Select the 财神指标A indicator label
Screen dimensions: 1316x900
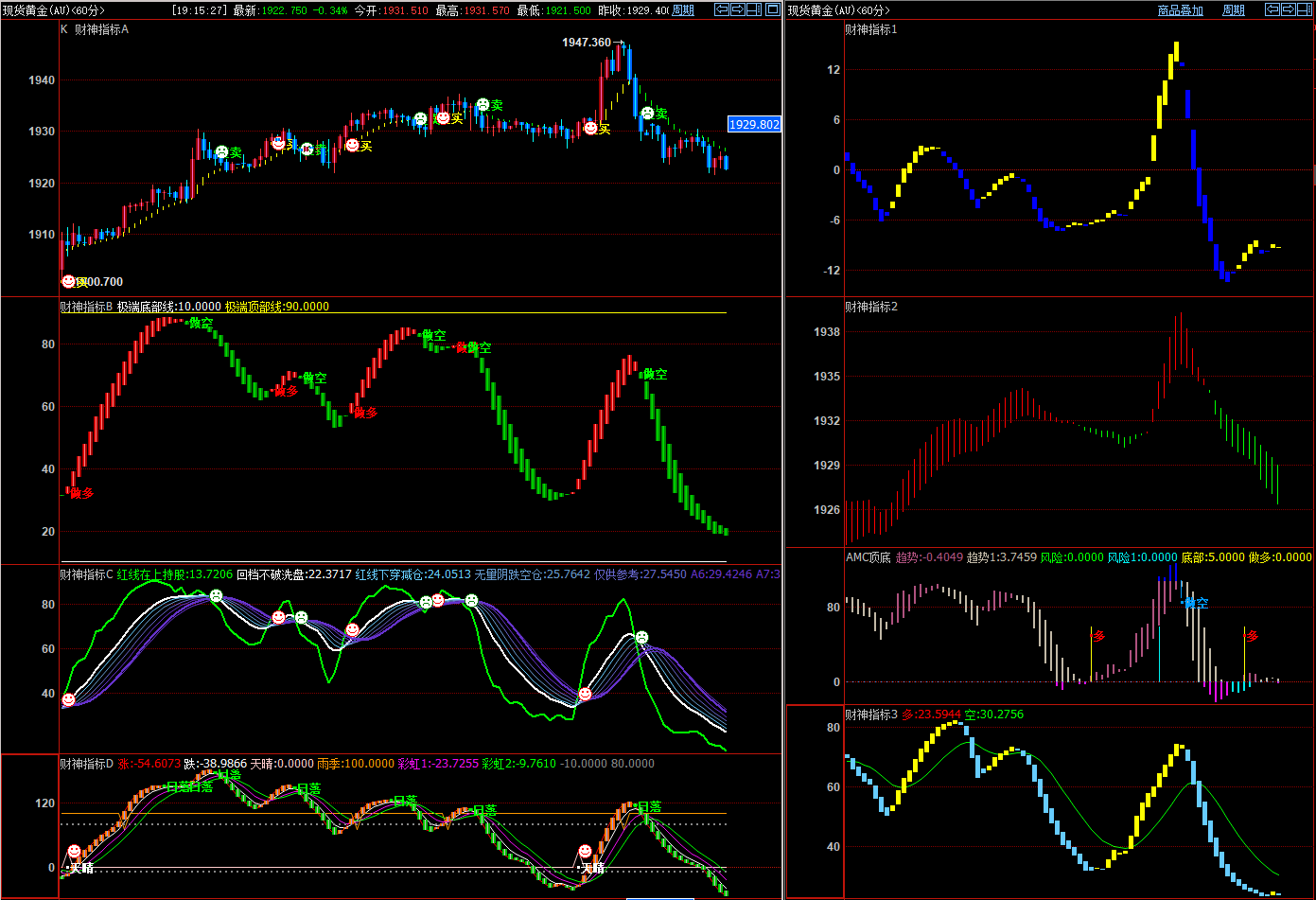[101, 29]
